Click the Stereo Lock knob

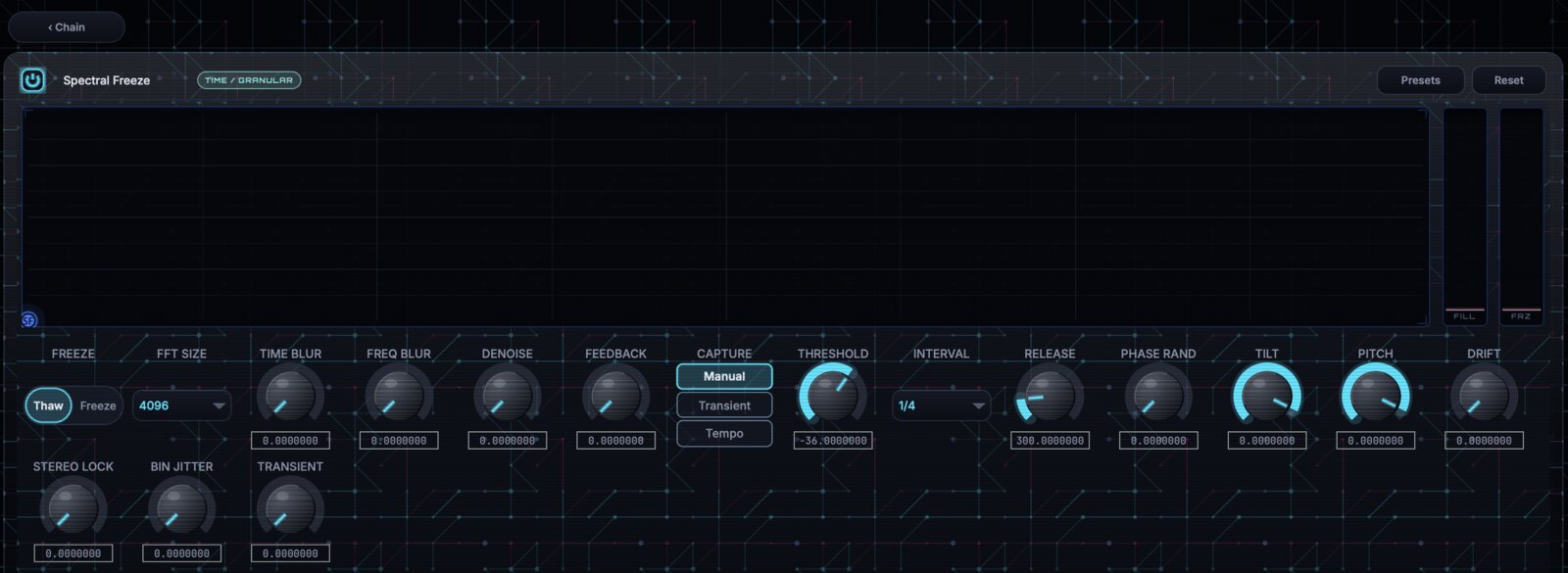tap(73, 509)
